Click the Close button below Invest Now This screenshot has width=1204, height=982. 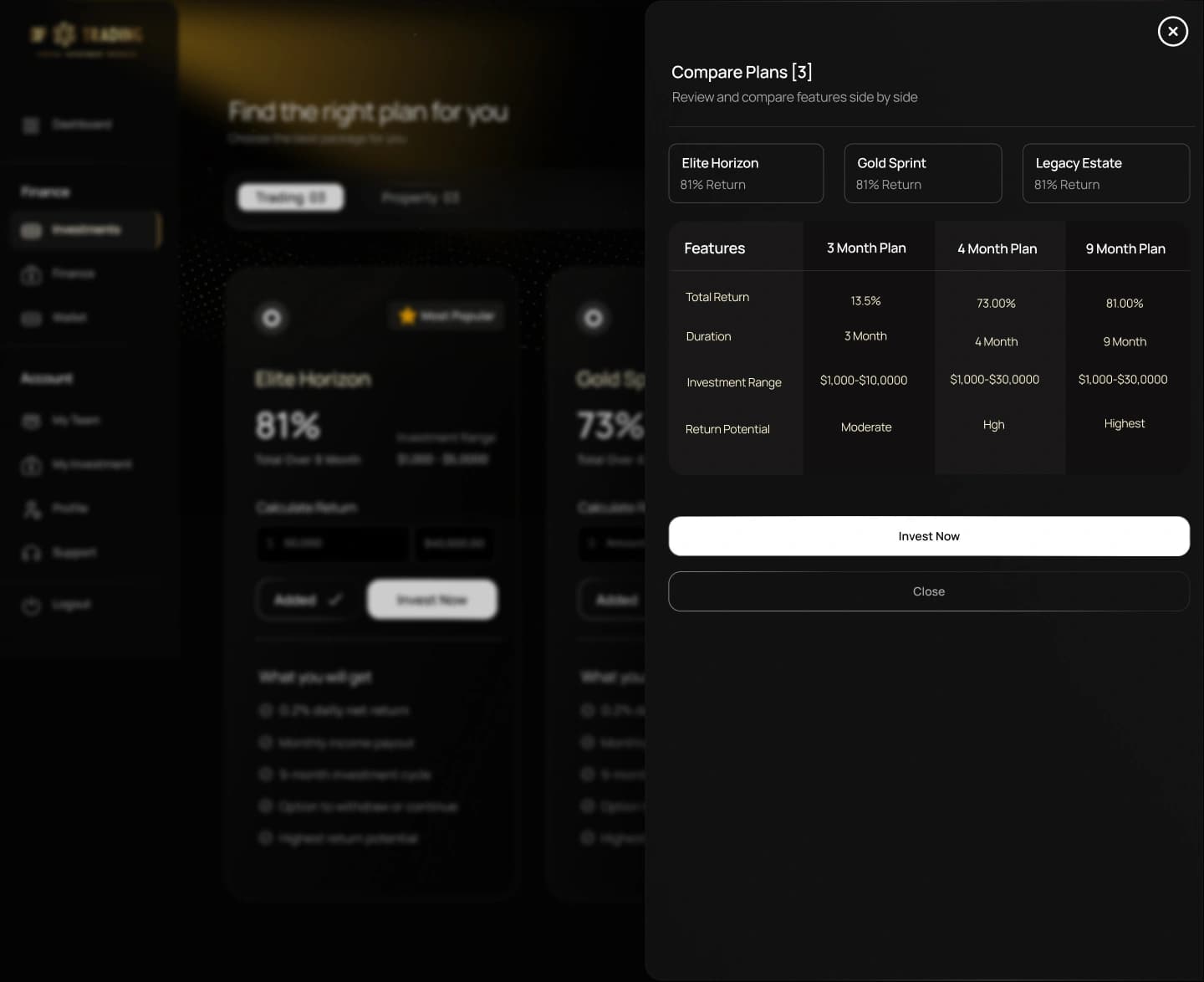click(x=929, y=591)
